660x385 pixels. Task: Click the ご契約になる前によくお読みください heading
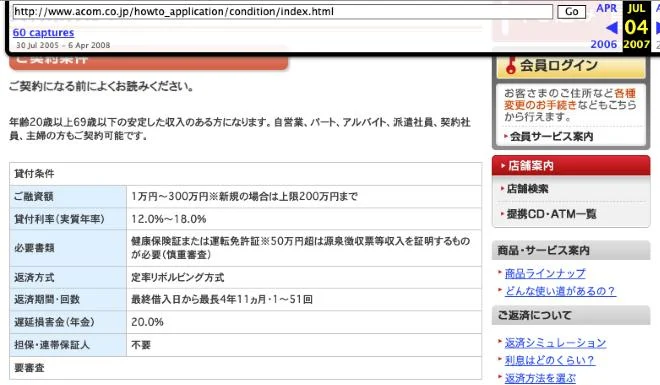click(x=101, y=87)
